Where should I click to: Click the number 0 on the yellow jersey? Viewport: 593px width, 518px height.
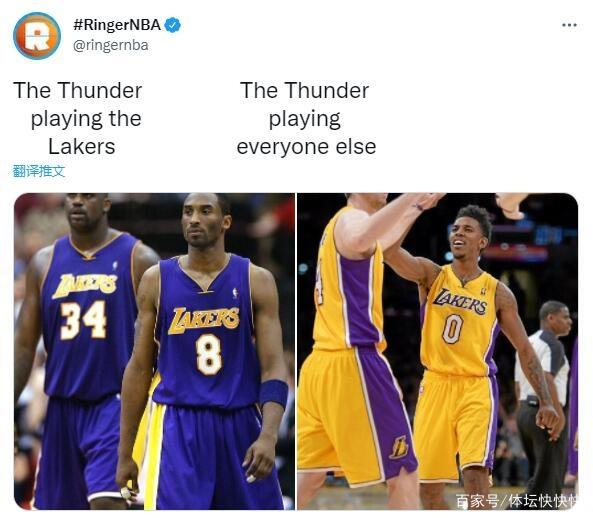pyautogui.click(x=453, y=329)
